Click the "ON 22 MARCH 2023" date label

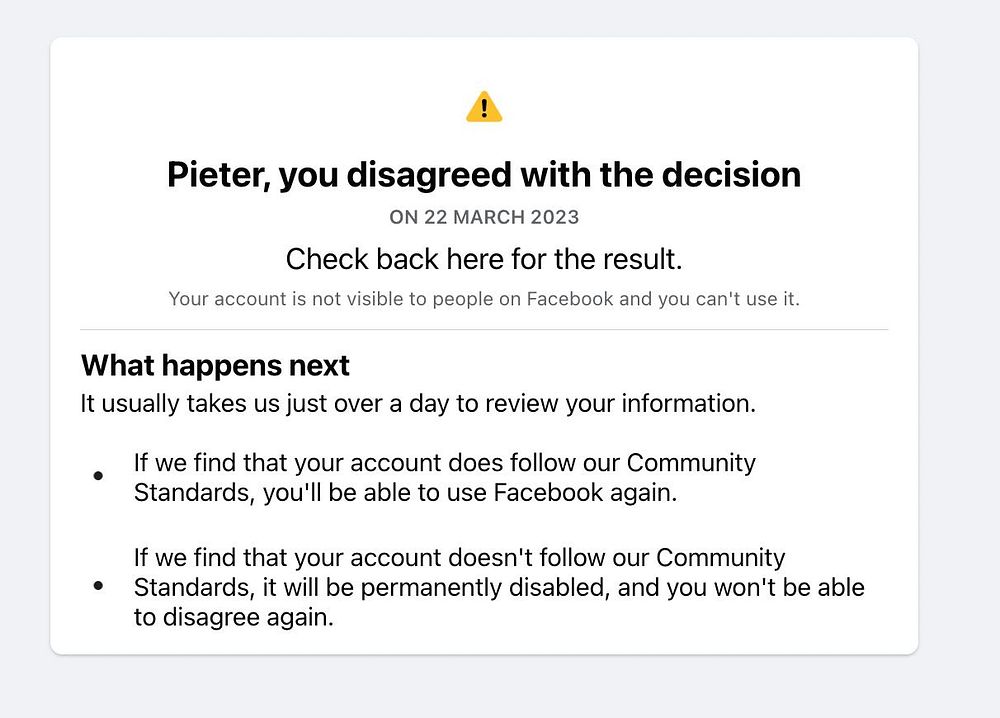click(484, 217)
